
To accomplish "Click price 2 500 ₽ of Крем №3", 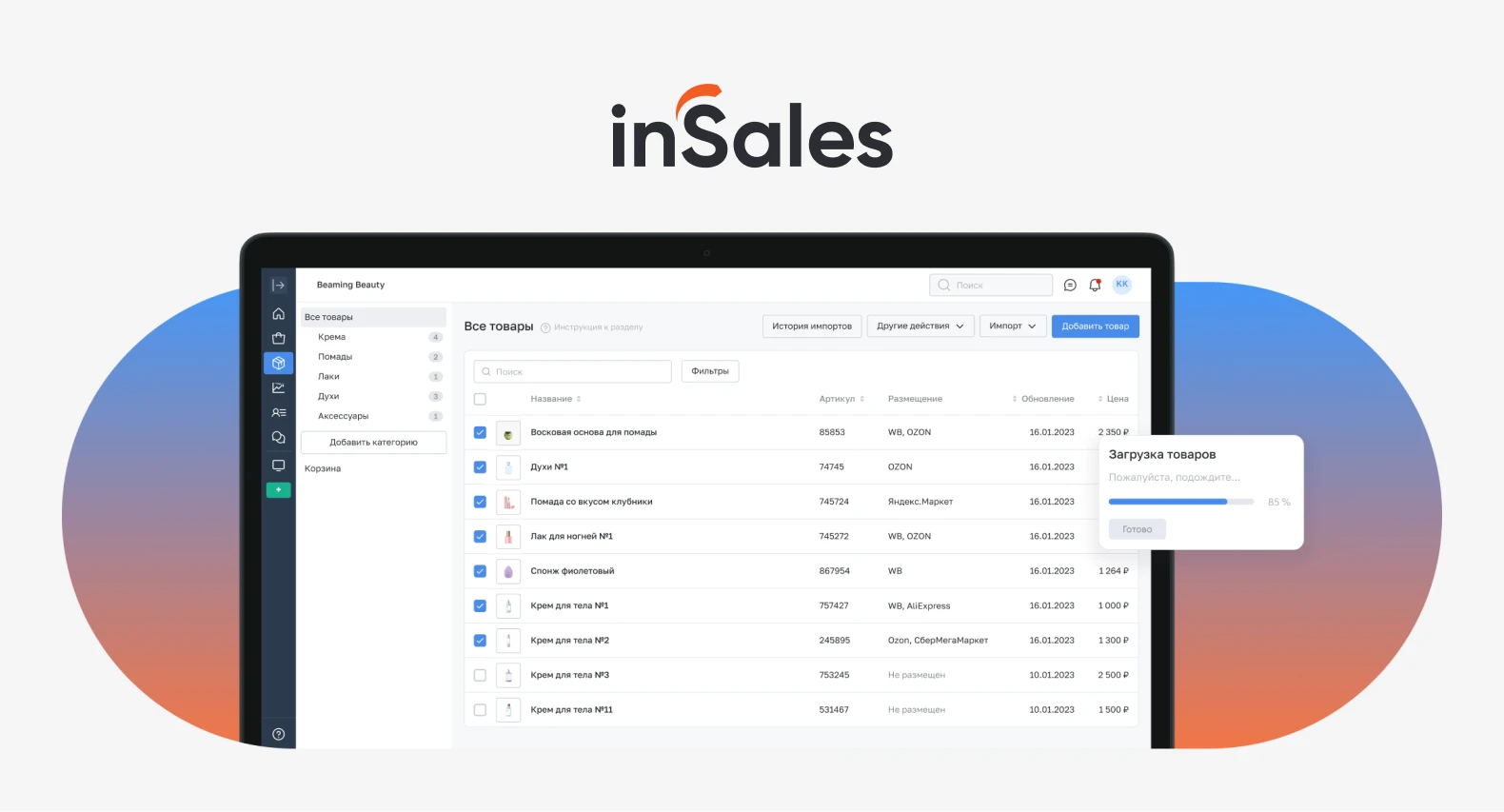I will point(1113,675).
